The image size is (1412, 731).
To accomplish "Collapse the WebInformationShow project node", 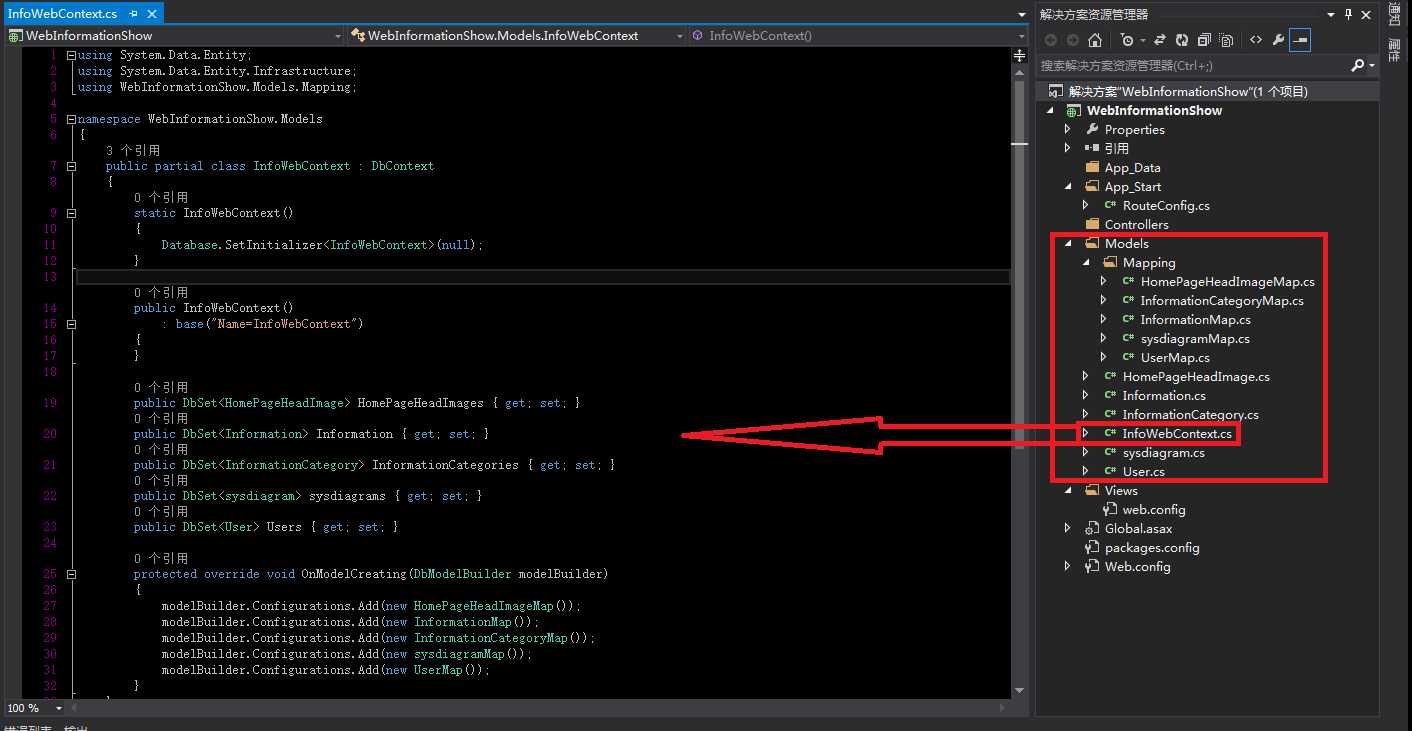I will [x=1049, y=110].
